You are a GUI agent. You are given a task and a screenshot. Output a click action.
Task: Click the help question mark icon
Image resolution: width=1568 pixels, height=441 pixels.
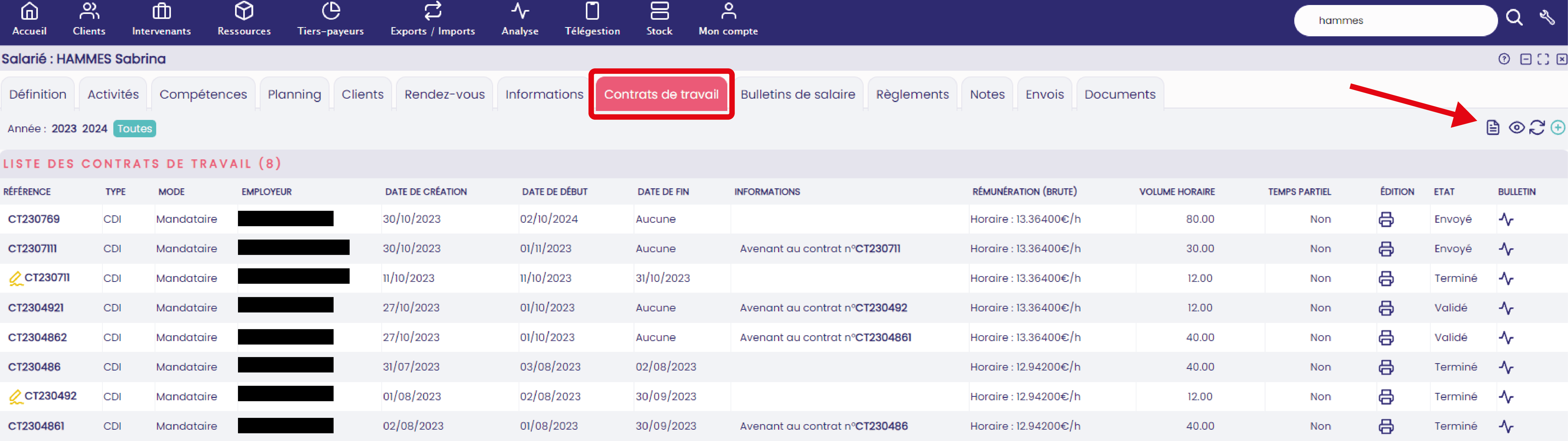[1504, 59]
